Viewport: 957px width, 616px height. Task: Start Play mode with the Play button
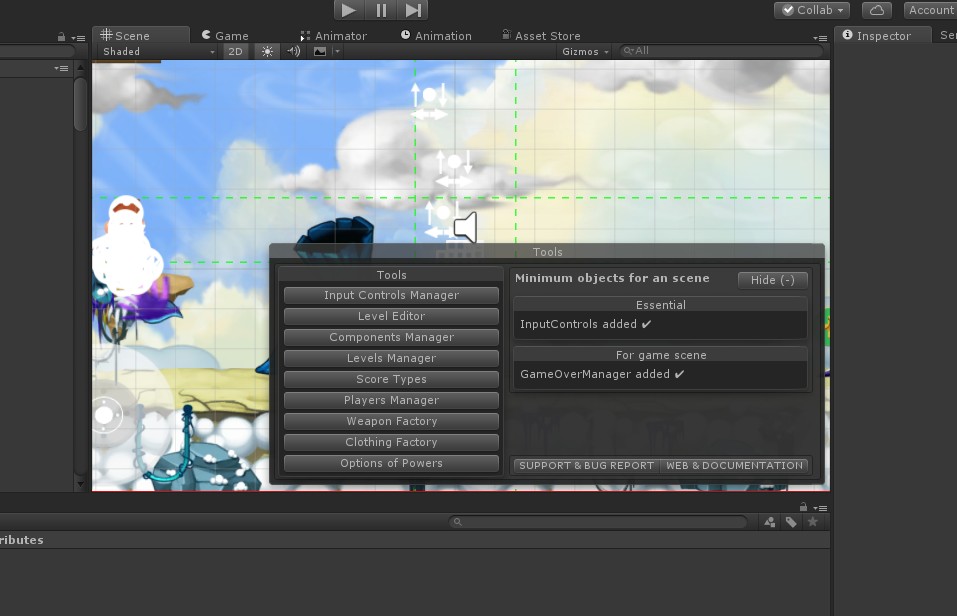(x=348, y=10)
